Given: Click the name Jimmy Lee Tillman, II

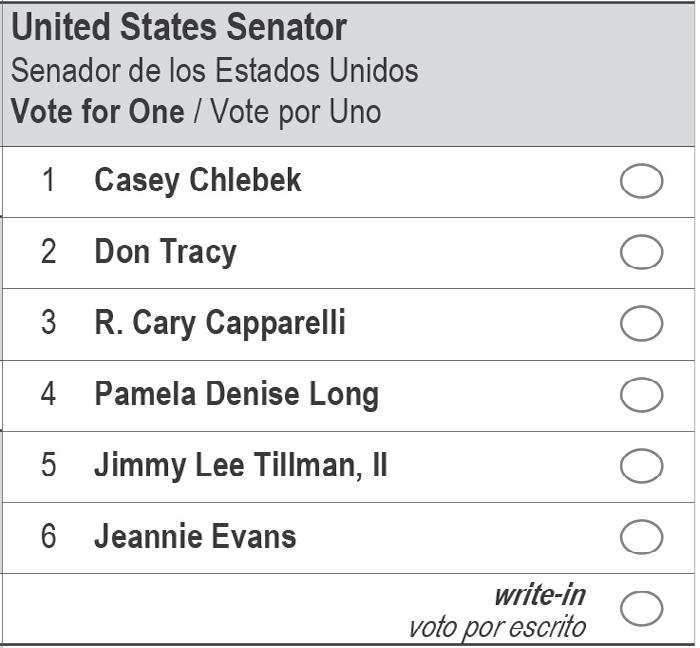Looking at the screenshot, I should tap(240, 465).
